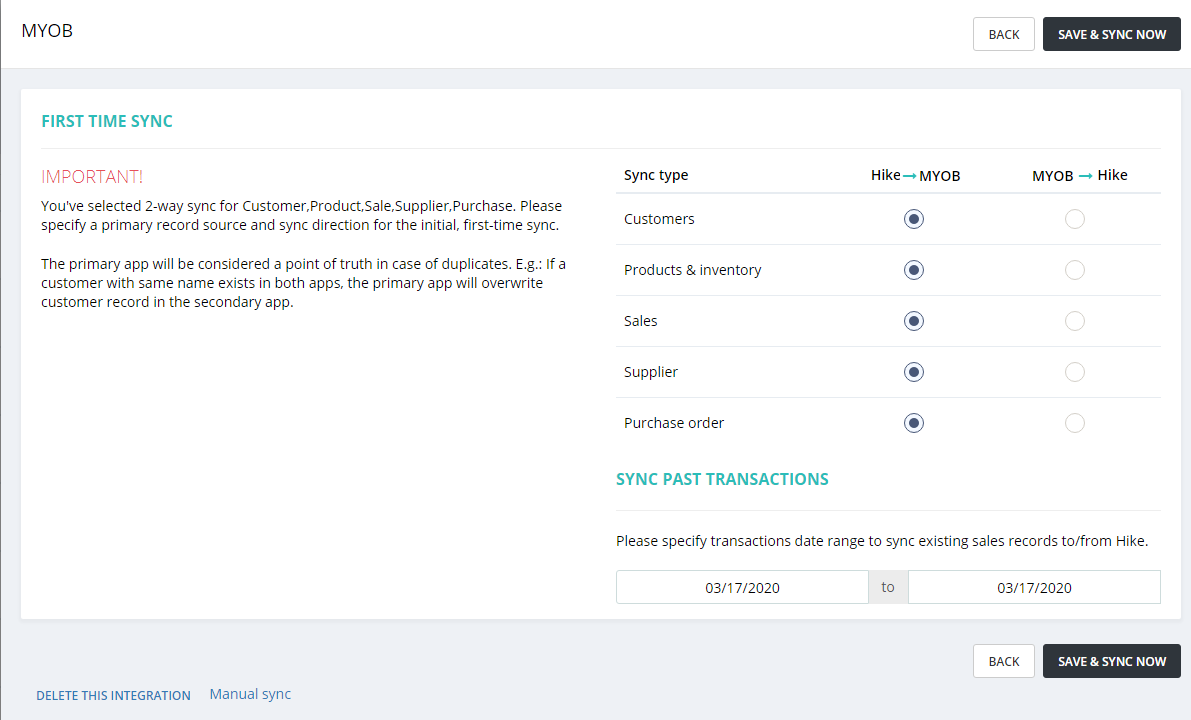The height and width of the screenshot is (720, 1191).
Task: Select MYOB to Hike for Products & inventory
Action: pyautogui.click(x=1075, y=270)
